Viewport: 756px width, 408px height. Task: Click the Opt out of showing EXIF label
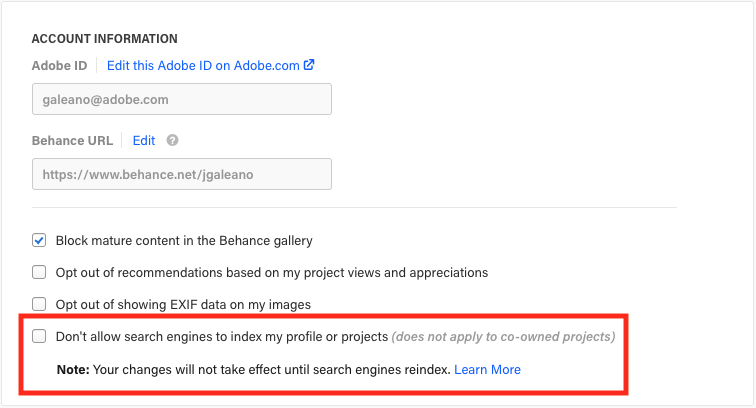pos(183,305)
